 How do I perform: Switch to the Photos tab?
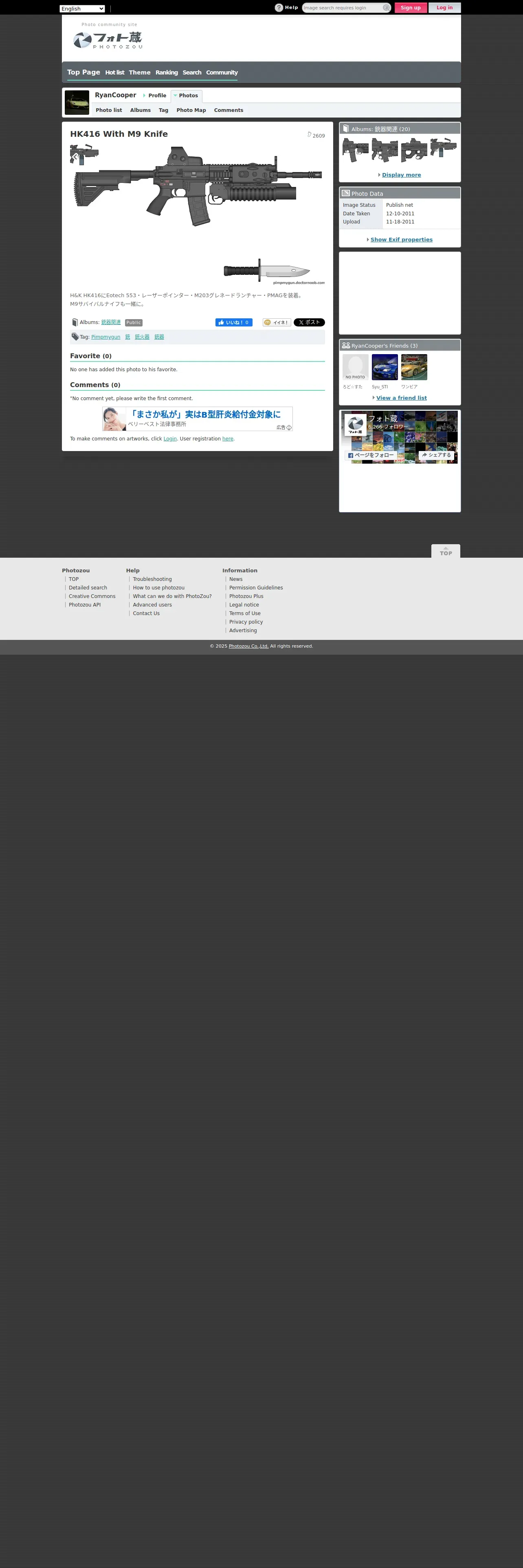186,96
